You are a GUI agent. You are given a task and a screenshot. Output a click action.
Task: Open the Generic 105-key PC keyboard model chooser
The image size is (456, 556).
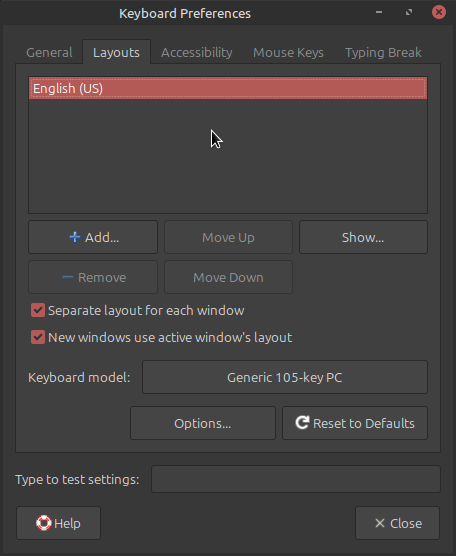(x=285, y=377)
